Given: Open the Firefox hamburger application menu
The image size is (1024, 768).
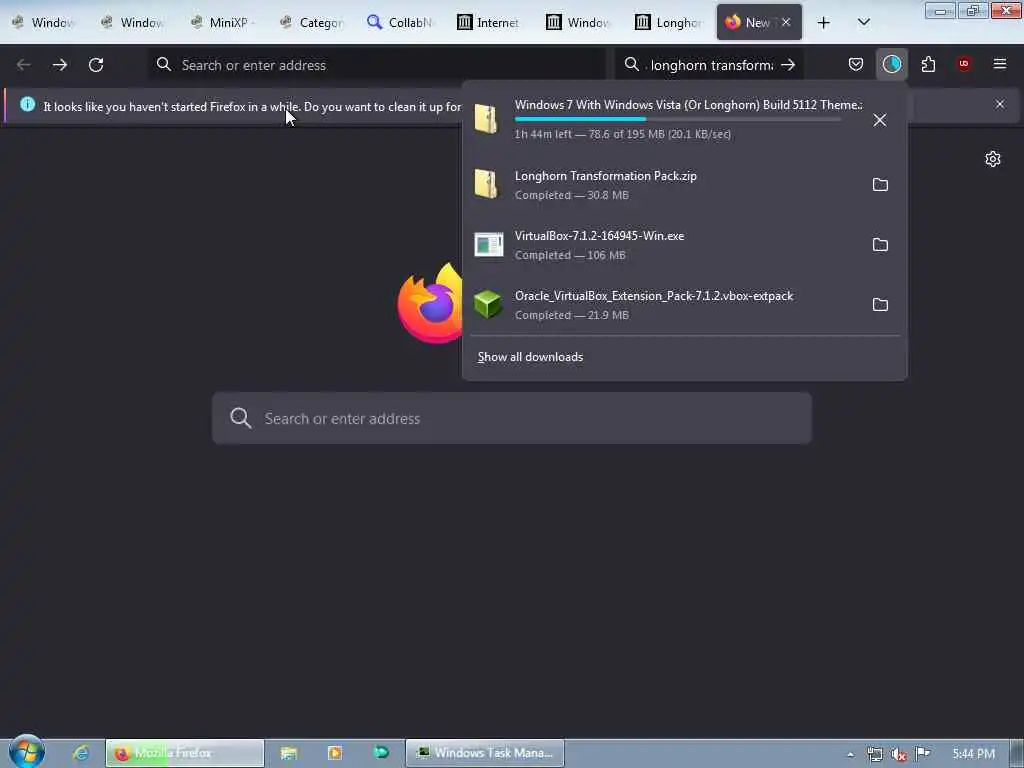Looking at the screenshot, I should (999, 64).
